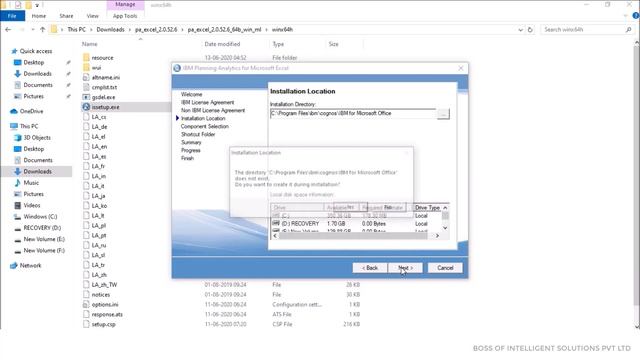Screen dimensions: 640x360
Task: Sort files by Date modified column
Action: point(222,44)
